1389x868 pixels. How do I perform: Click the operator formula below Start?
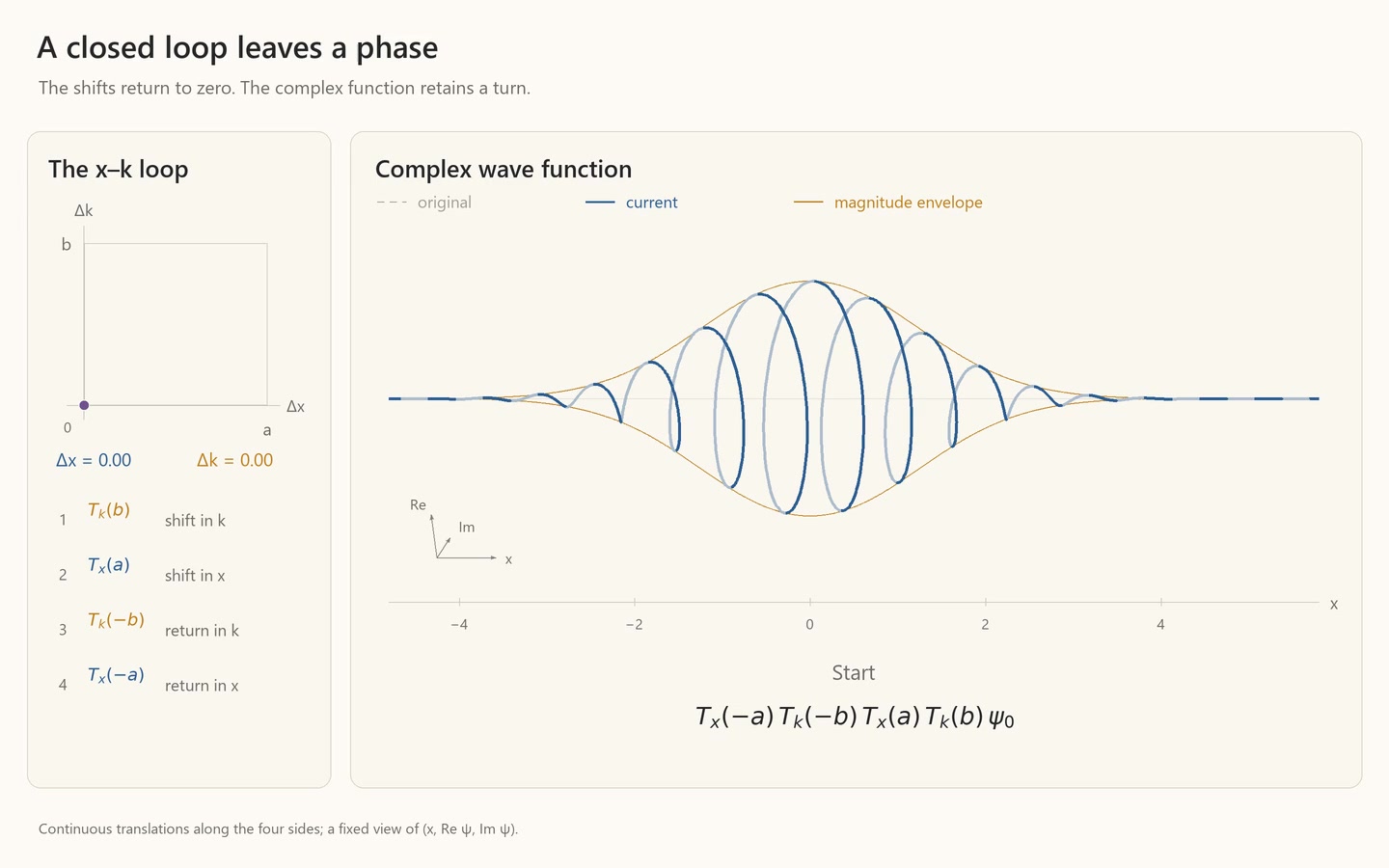point(855,718)
